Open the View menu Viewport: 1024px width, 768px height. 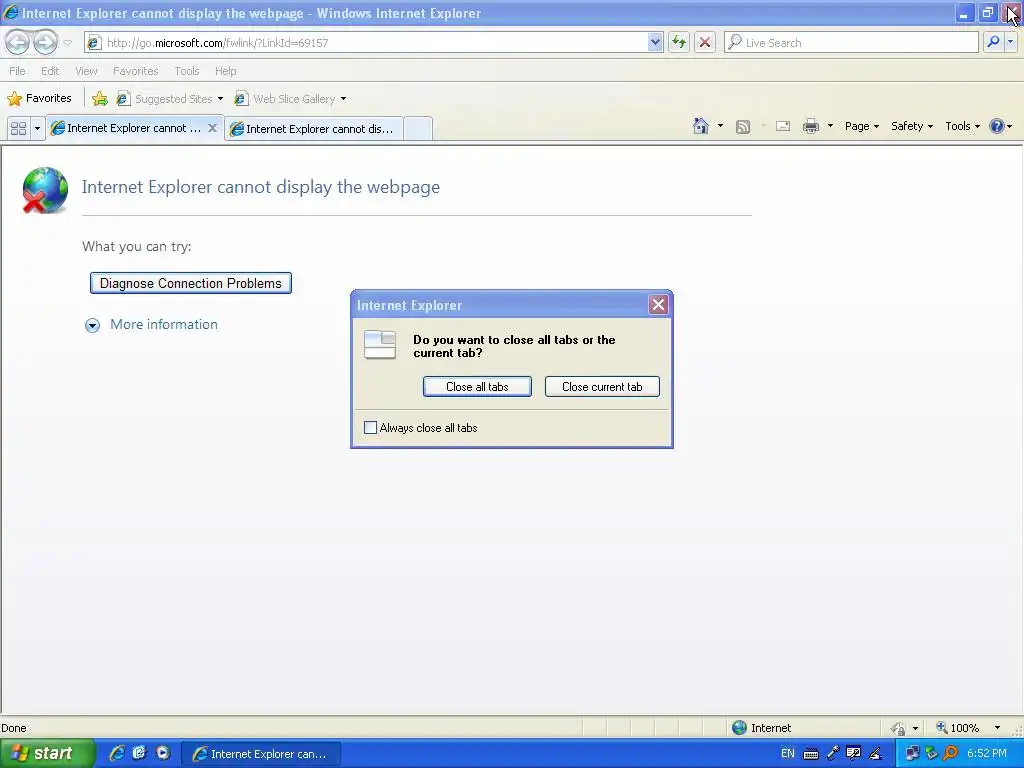pyautogui.click(x=86, y=71)
